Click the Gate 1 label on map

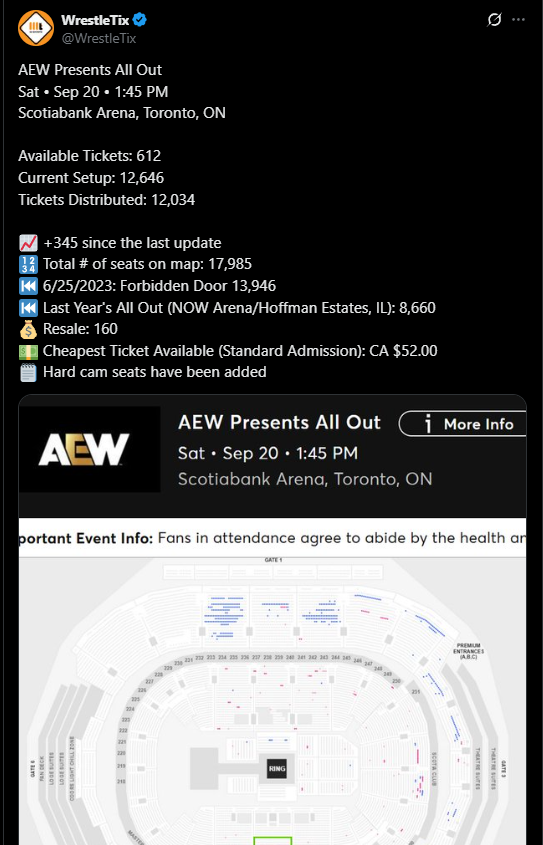click(272, 560)
